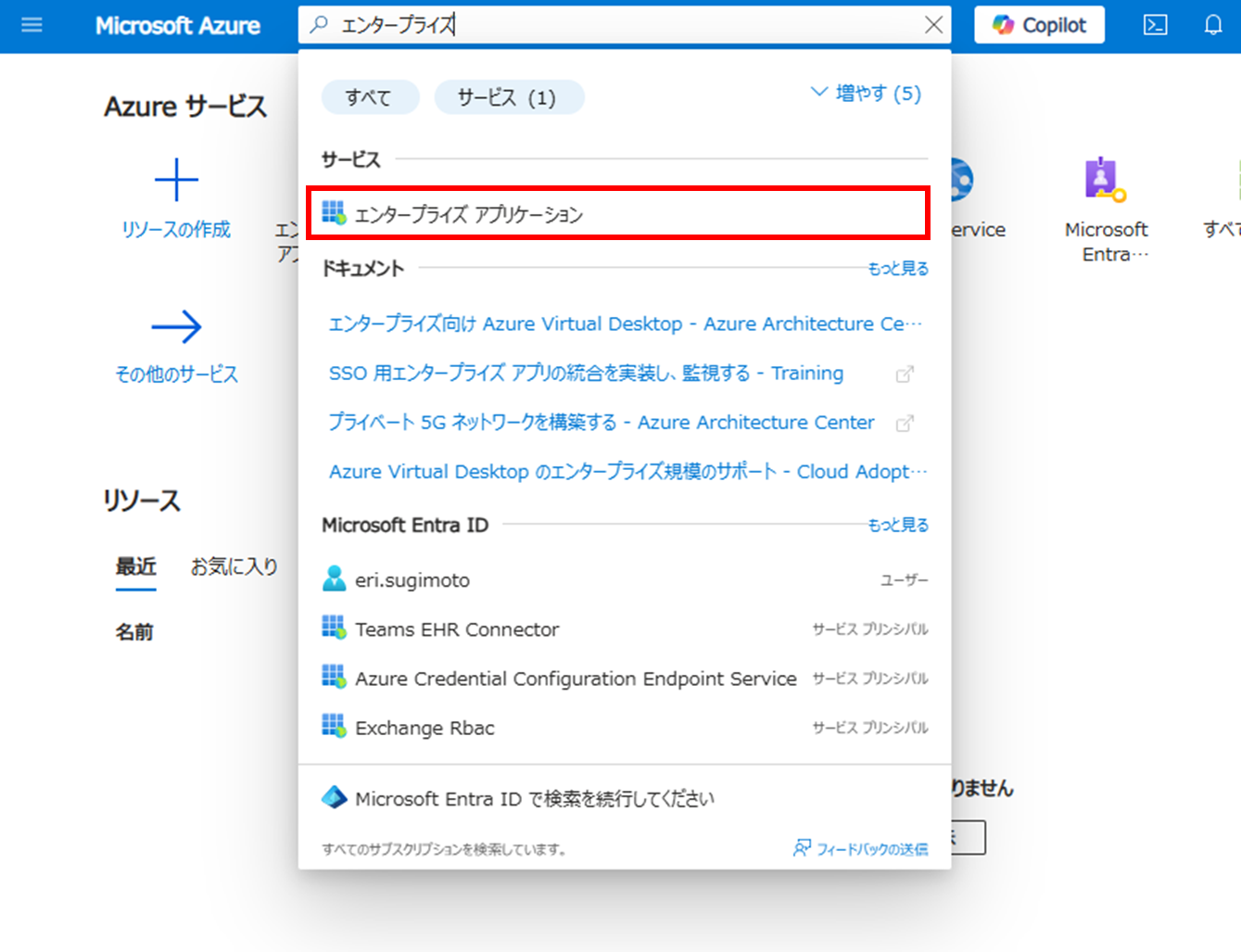
Task: Open エンタープライズ向け Azure Virtual Desktop document
Action: point(626,324)
